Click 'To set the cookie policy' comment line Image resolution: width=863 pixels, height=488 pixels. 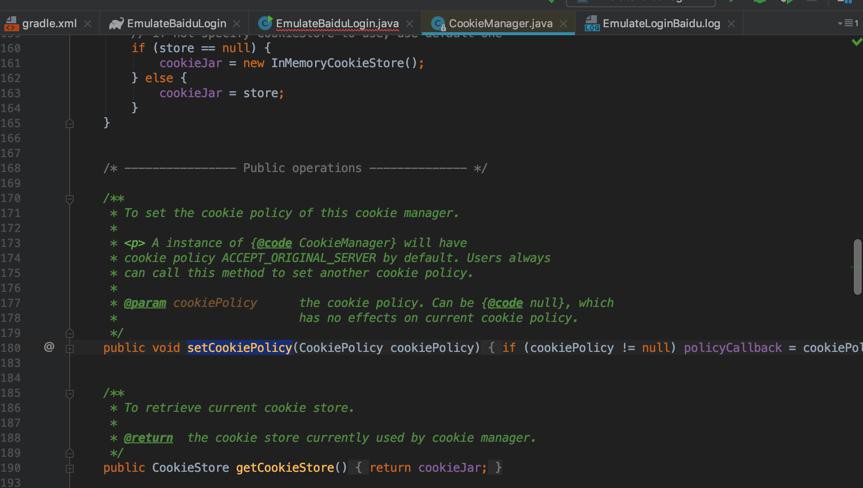coord(291,213)
